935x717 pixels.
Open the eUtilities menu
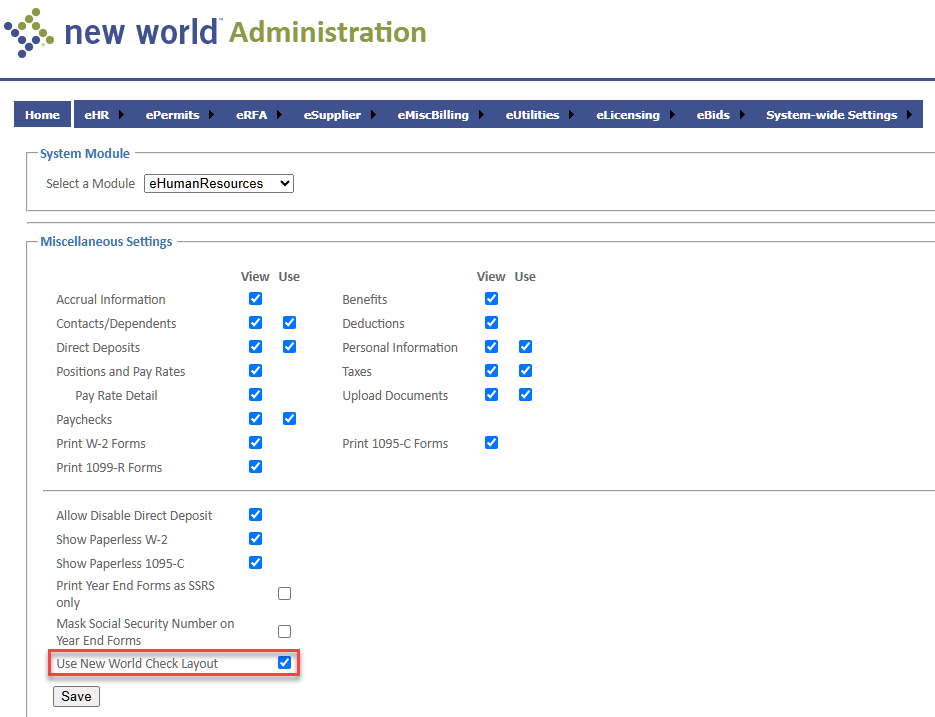click(x=532, y=115)
